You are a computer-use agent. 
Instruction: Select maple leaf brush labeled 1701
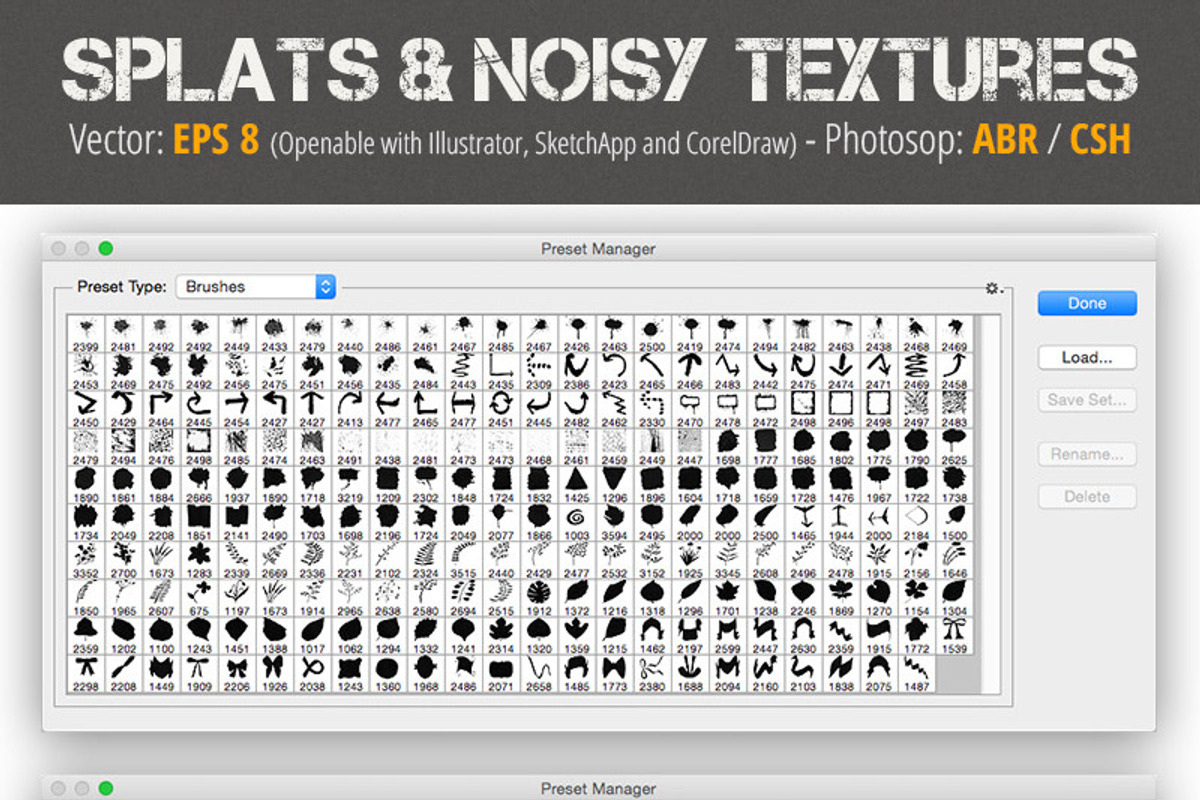pyautogui.click(x=728, y=598)
